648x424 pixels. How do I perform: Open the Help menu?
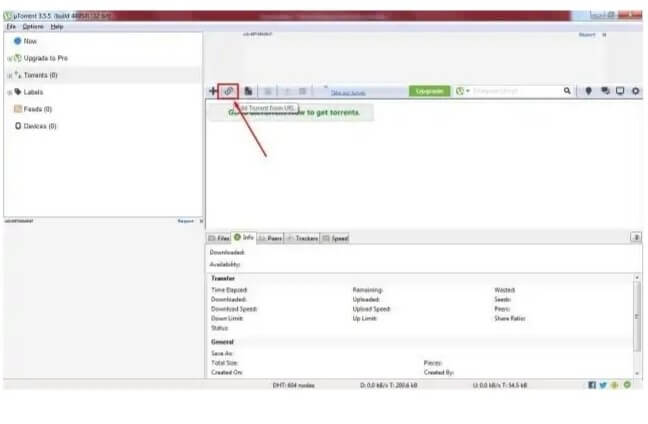(57, 26)
